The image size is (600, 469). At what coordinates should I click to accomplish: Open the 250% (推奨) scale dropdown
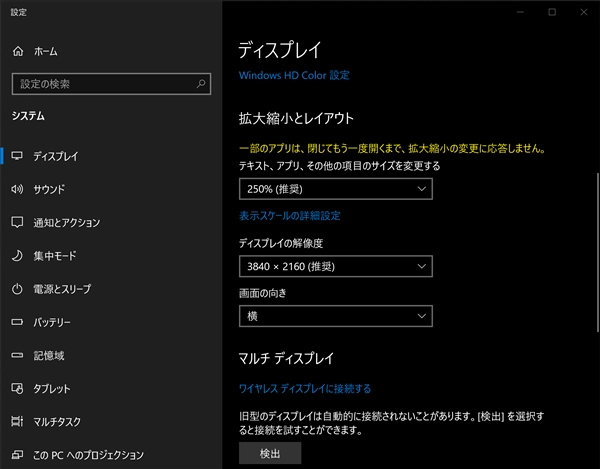pyautogui.click(x=336, y=189)
